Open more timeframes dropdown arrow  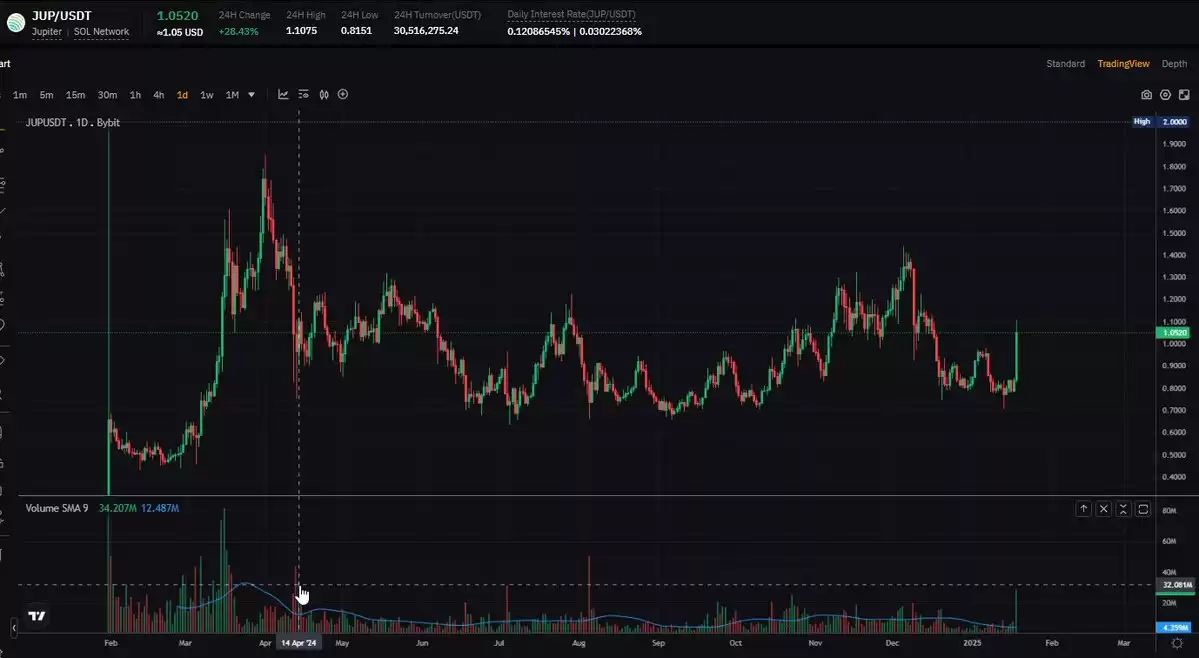251,95
